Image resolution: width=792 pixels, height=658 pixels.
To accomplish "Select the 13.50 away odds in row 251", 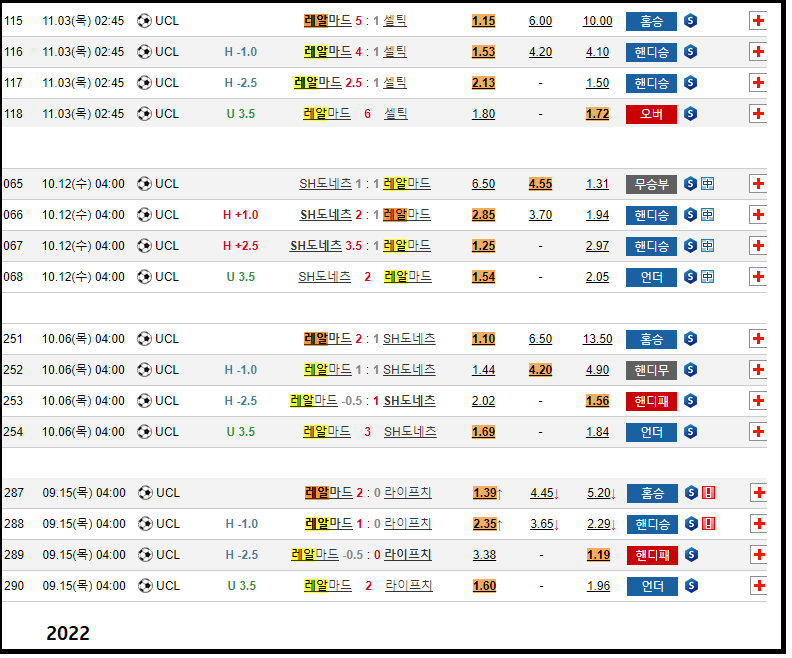I will click(598, 339).
